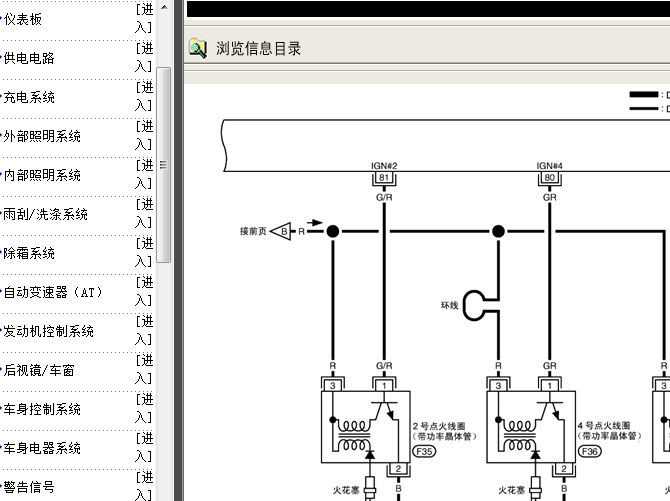
Task: Select 后视镜/车窗 entry
Action: click(x=39, y=370)
